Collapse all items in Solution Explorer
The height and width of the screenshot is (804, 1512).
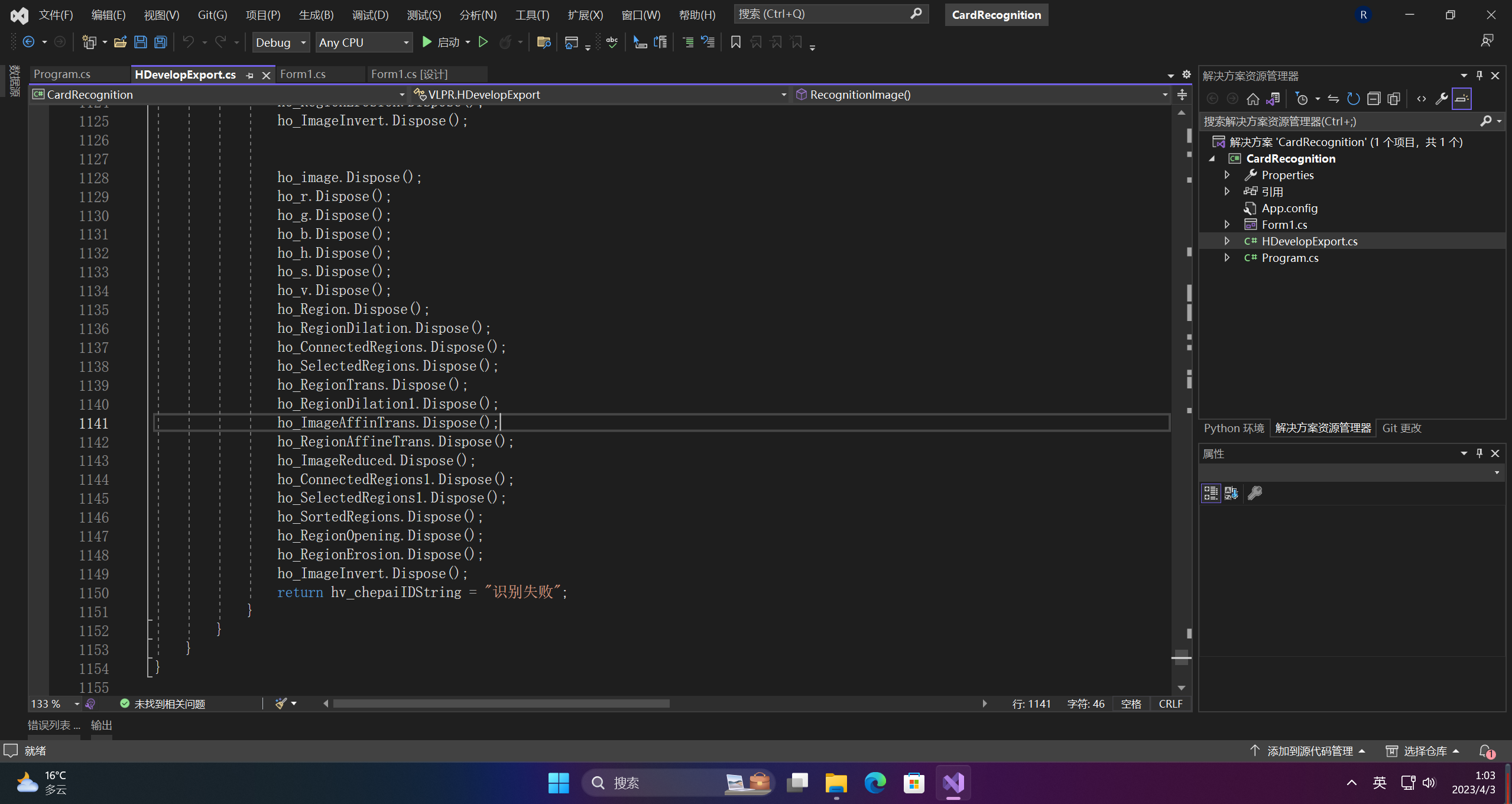(1374, 99)
